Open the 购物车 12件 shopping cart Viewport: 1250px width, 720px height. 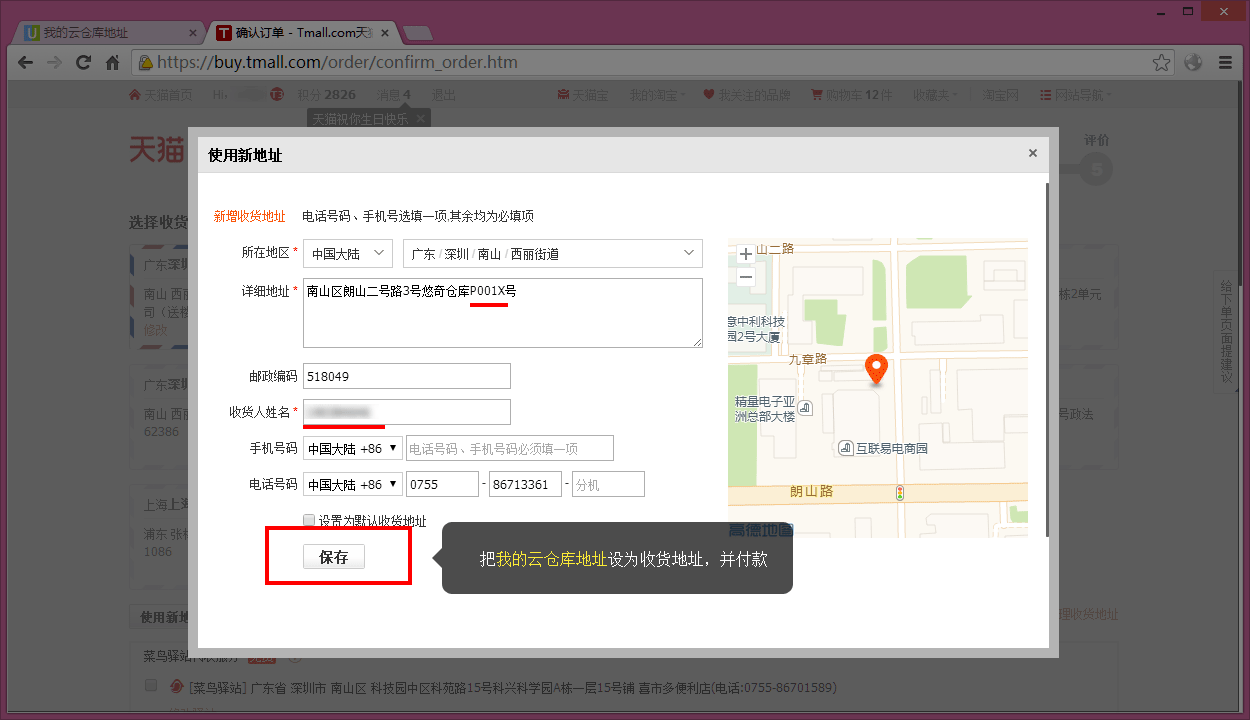click(852, 95)
